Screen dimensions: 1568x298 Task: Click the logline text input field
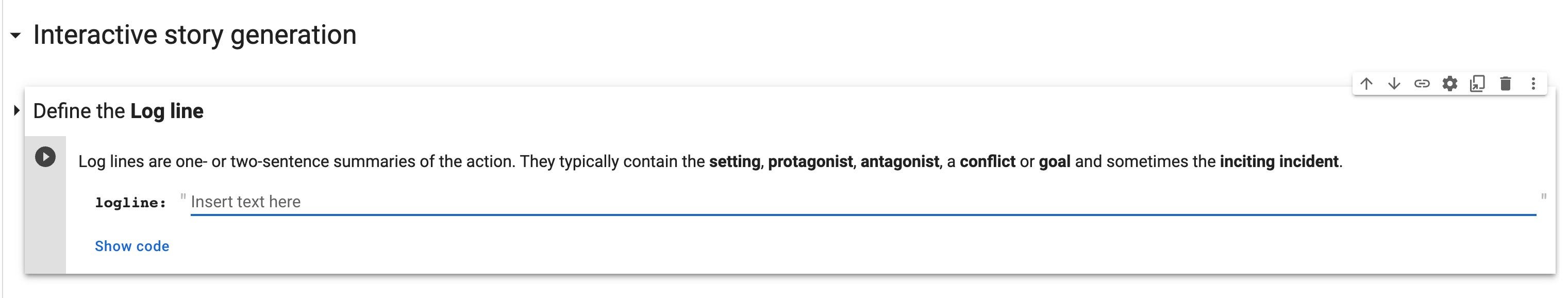point(863,202)
